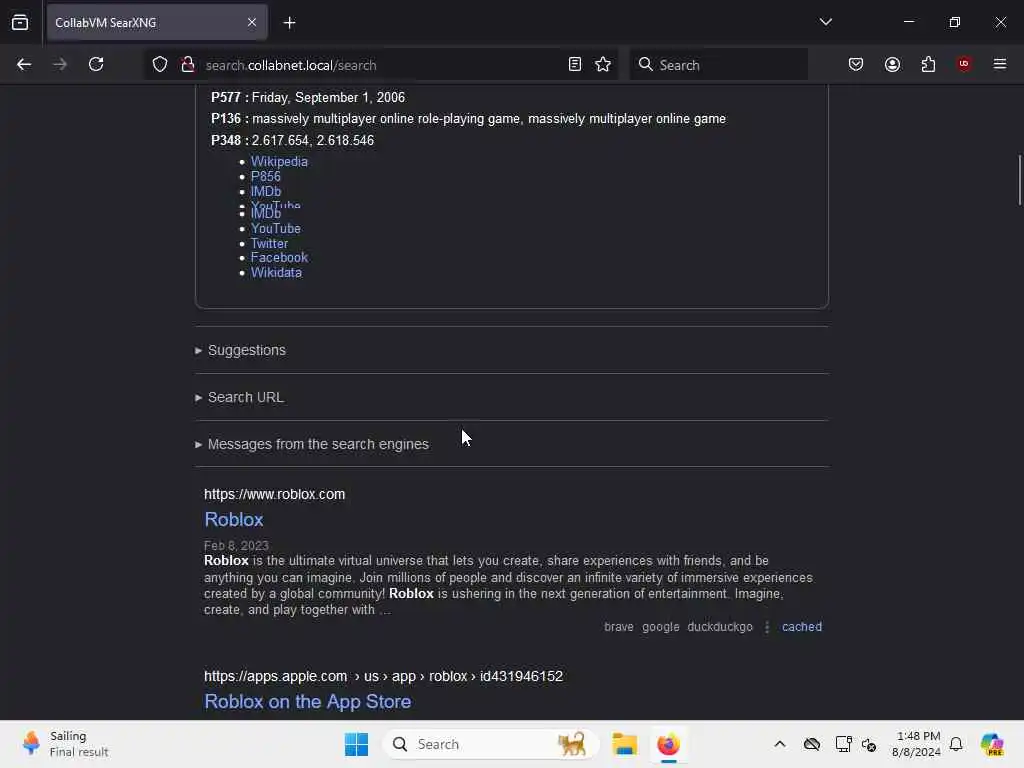Screen dimensions: 1024x768
Task: Open the extensions puzzle icon
Action: (928, 64)
